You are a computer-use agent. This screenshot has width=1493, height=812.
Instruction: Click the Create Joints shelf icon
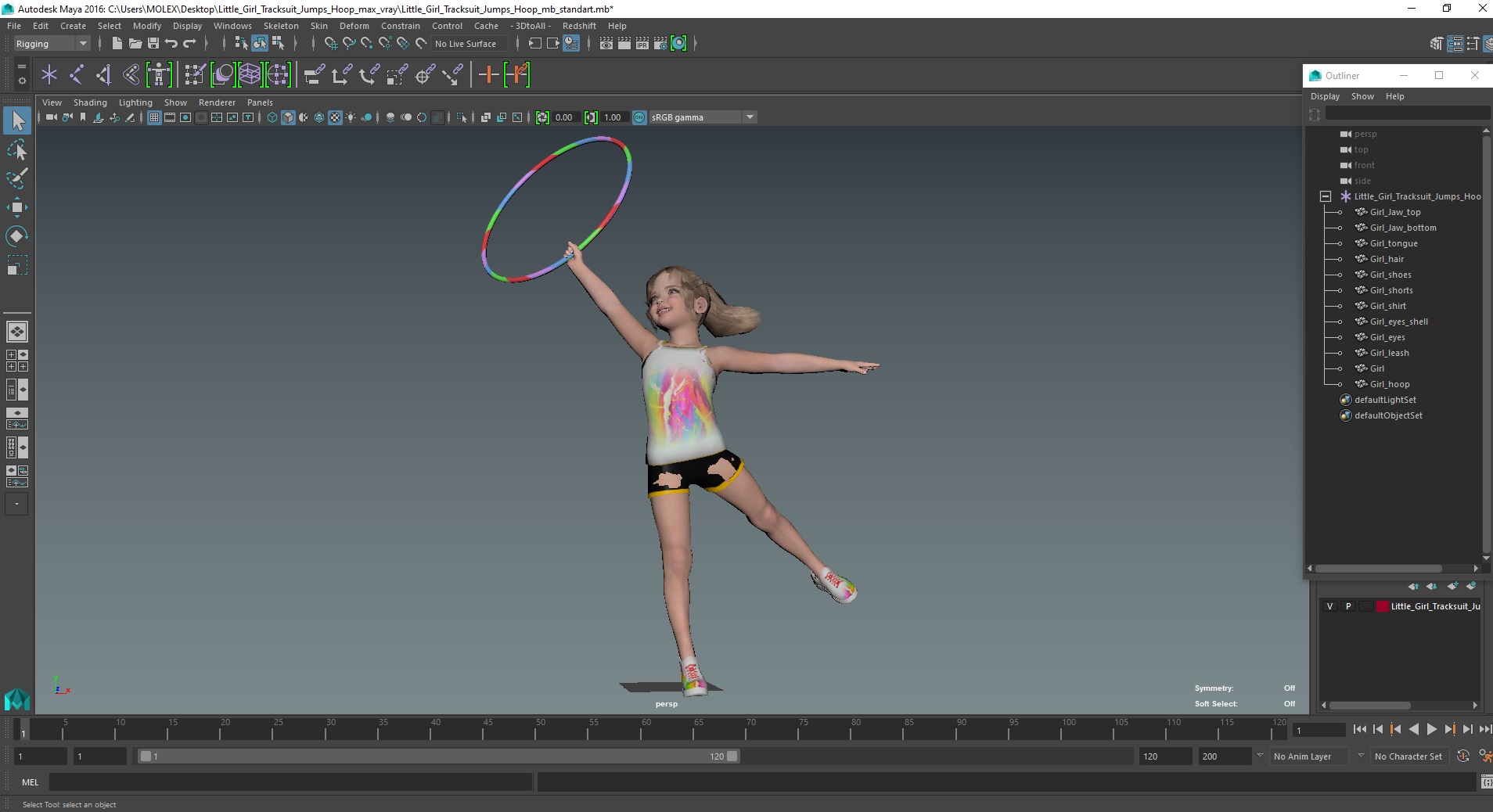tap(77, 75)
